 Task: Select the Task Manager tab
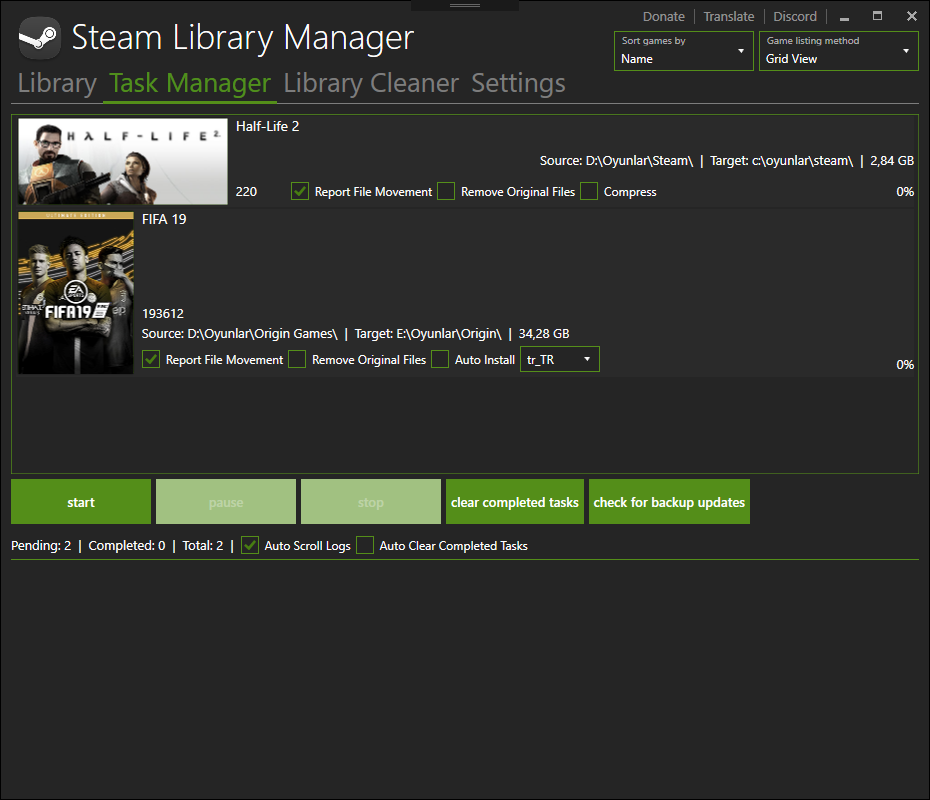click(x=190, y=84)
